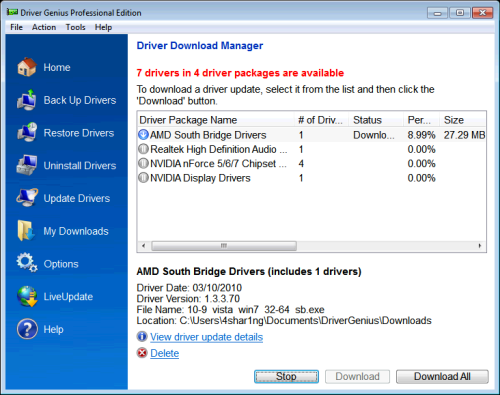
Task: Click the Uninstall Drivers icon
Action: click(27, 165)
